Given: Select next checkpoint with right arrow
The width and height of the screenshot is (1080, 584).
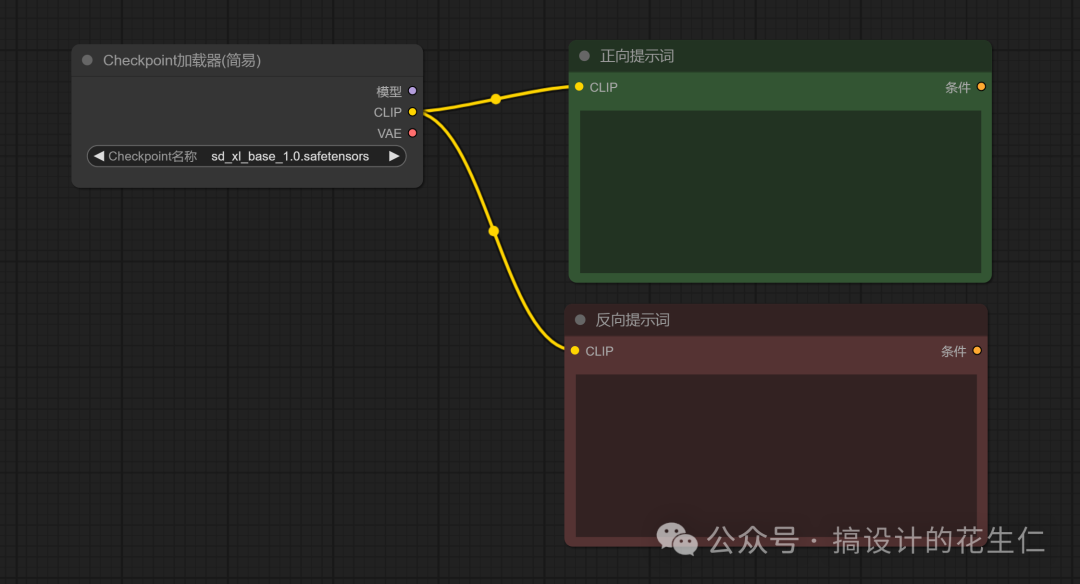Looking at the screenshot, I should pyautogui.click(x=394, y=156).
